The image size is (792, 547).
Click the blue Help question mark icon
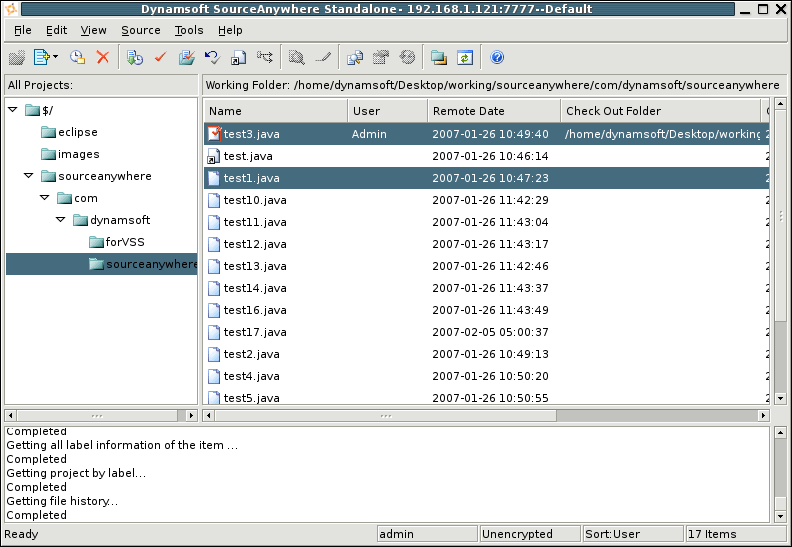[x=497, y=58]
